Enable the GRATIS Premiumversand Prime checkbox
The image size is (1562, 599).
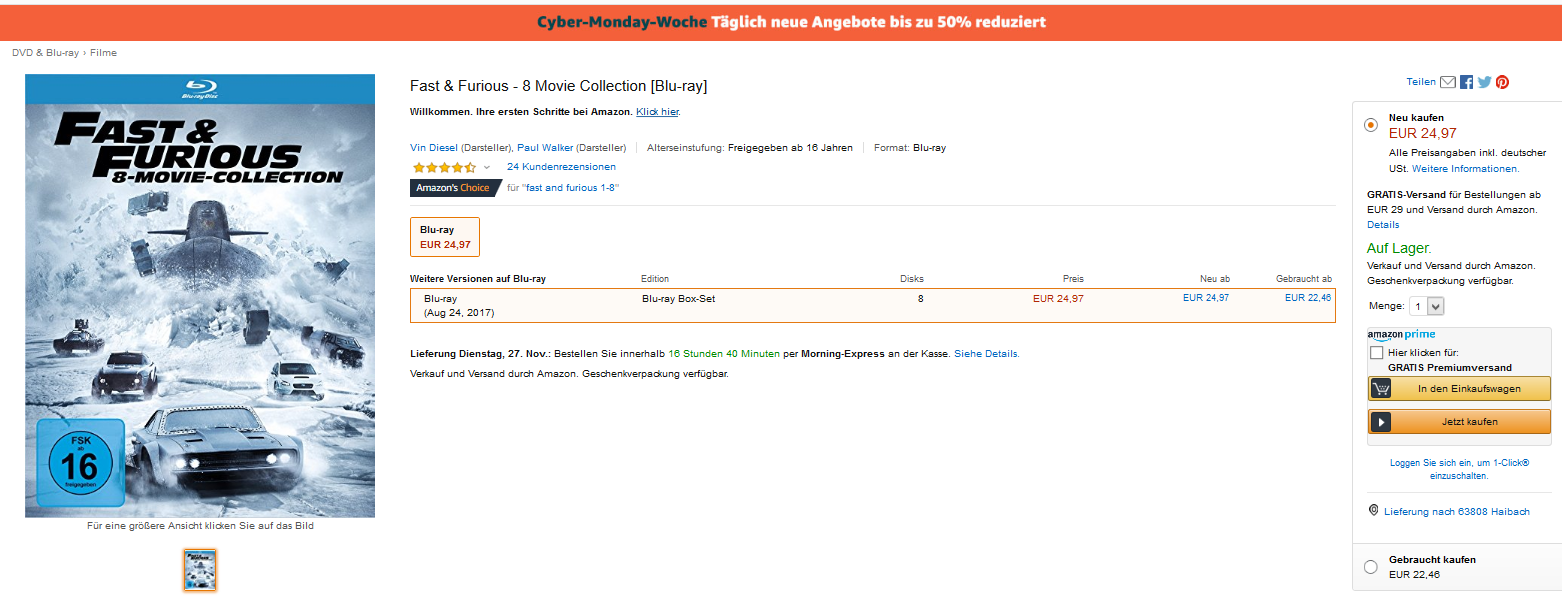(1376, 353)
